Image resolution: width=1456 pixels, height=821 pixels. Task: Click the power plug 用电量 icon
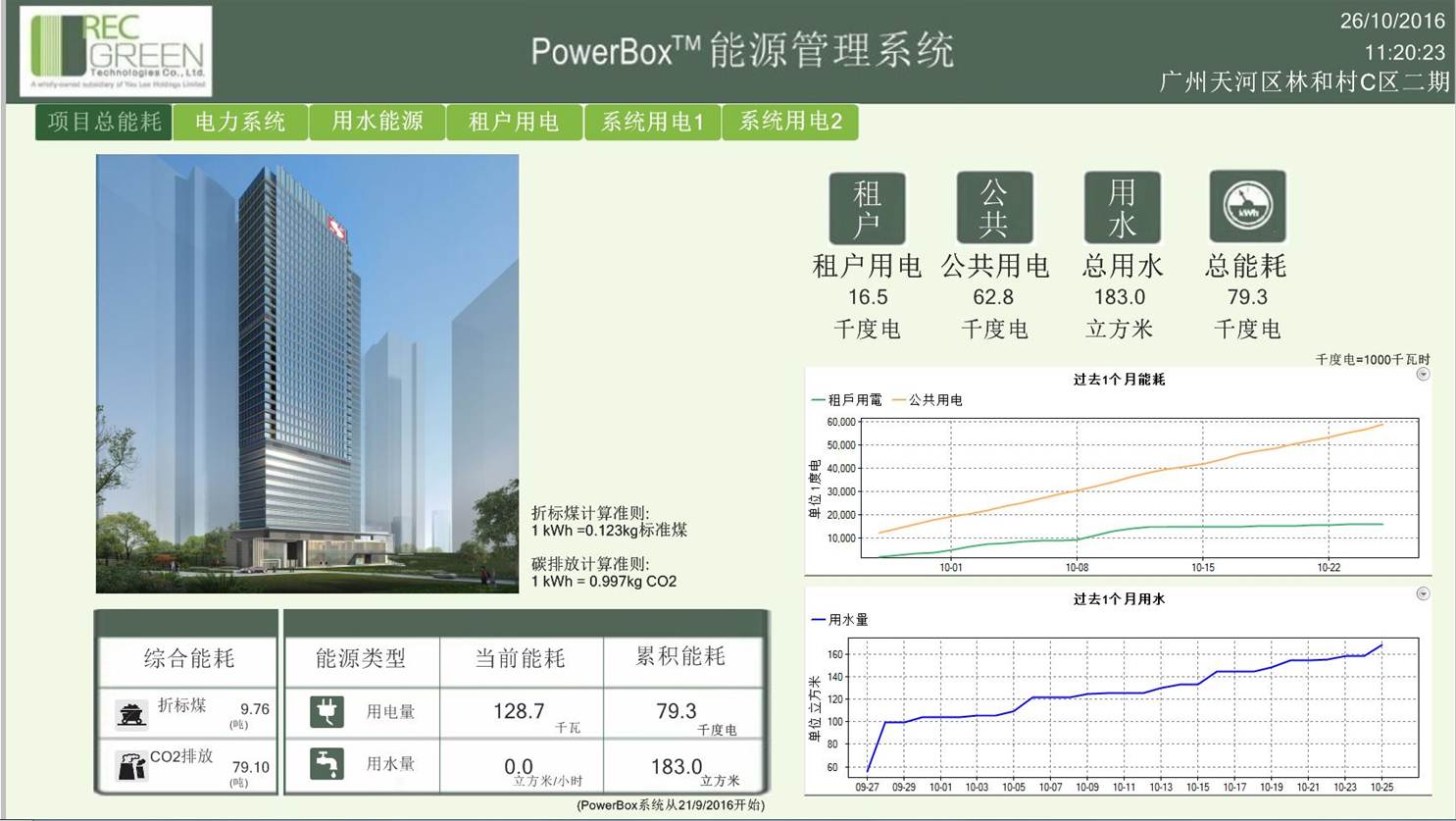(x=327, y=711)
